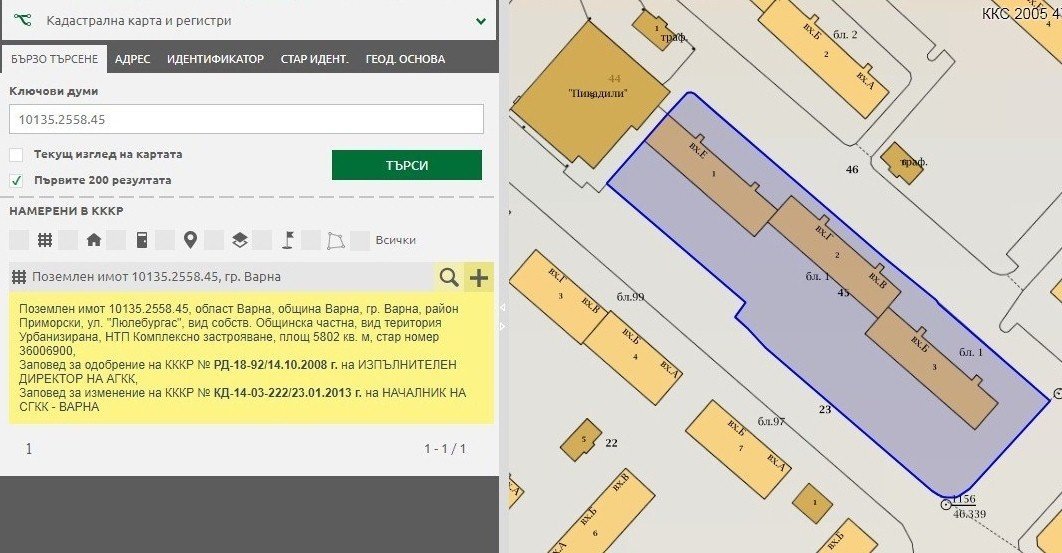Switch to the 'АДРЕС' tab
This screenshot has width=1062, height=553.
pos(132,59)
